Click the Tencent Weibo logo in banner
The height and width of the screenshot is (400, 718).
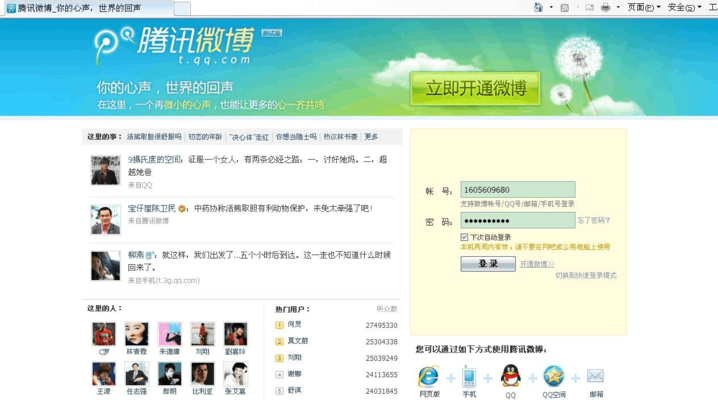[174, 46]
